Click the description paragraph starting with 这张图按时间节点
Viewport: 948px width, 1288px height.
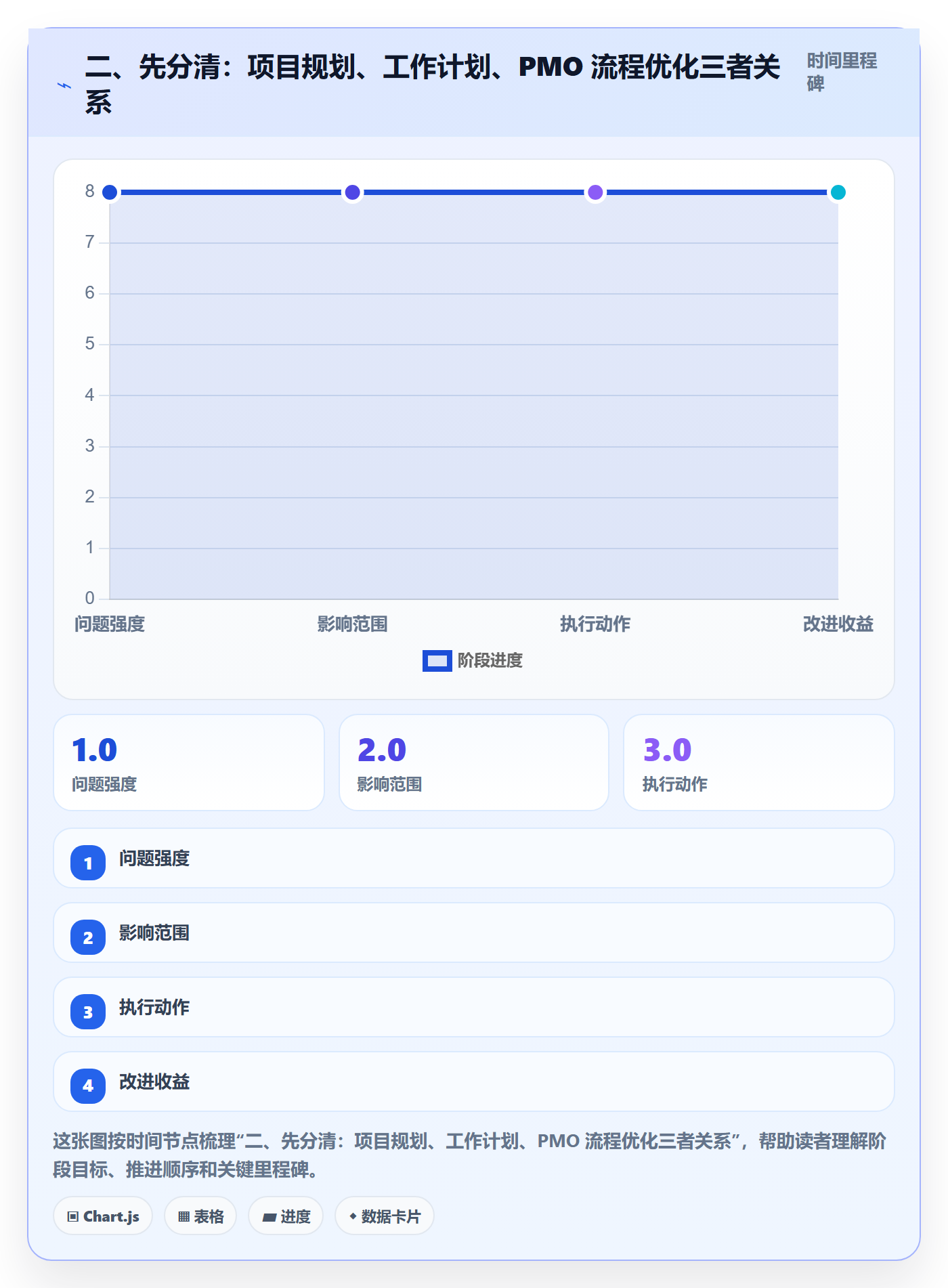[470, 1155]
